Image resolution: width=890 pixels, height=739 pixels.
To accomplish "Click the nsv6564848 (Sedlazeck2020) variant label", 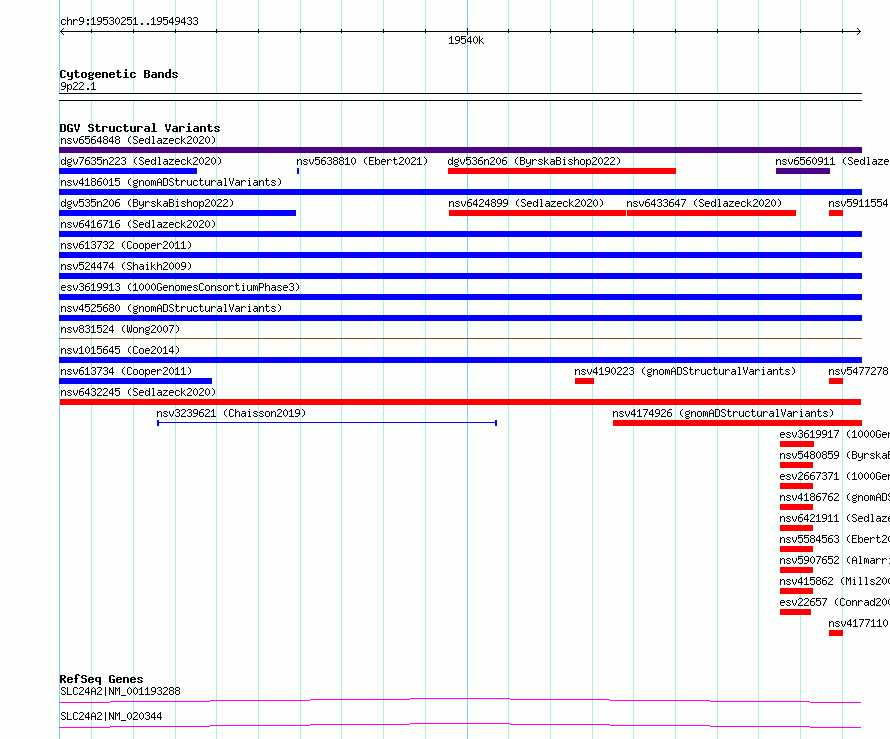I will pos(138,140).
